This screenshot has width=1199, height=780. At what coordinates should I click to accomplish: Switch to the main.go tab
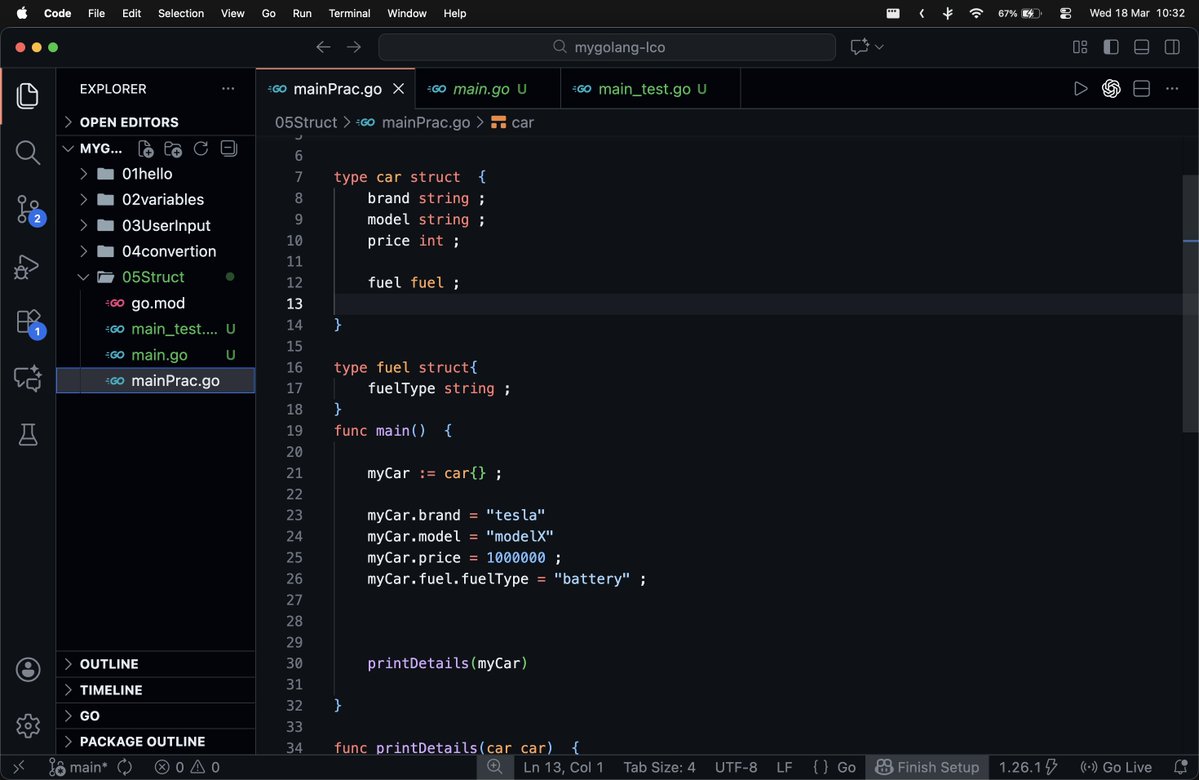tap(488, 89)
